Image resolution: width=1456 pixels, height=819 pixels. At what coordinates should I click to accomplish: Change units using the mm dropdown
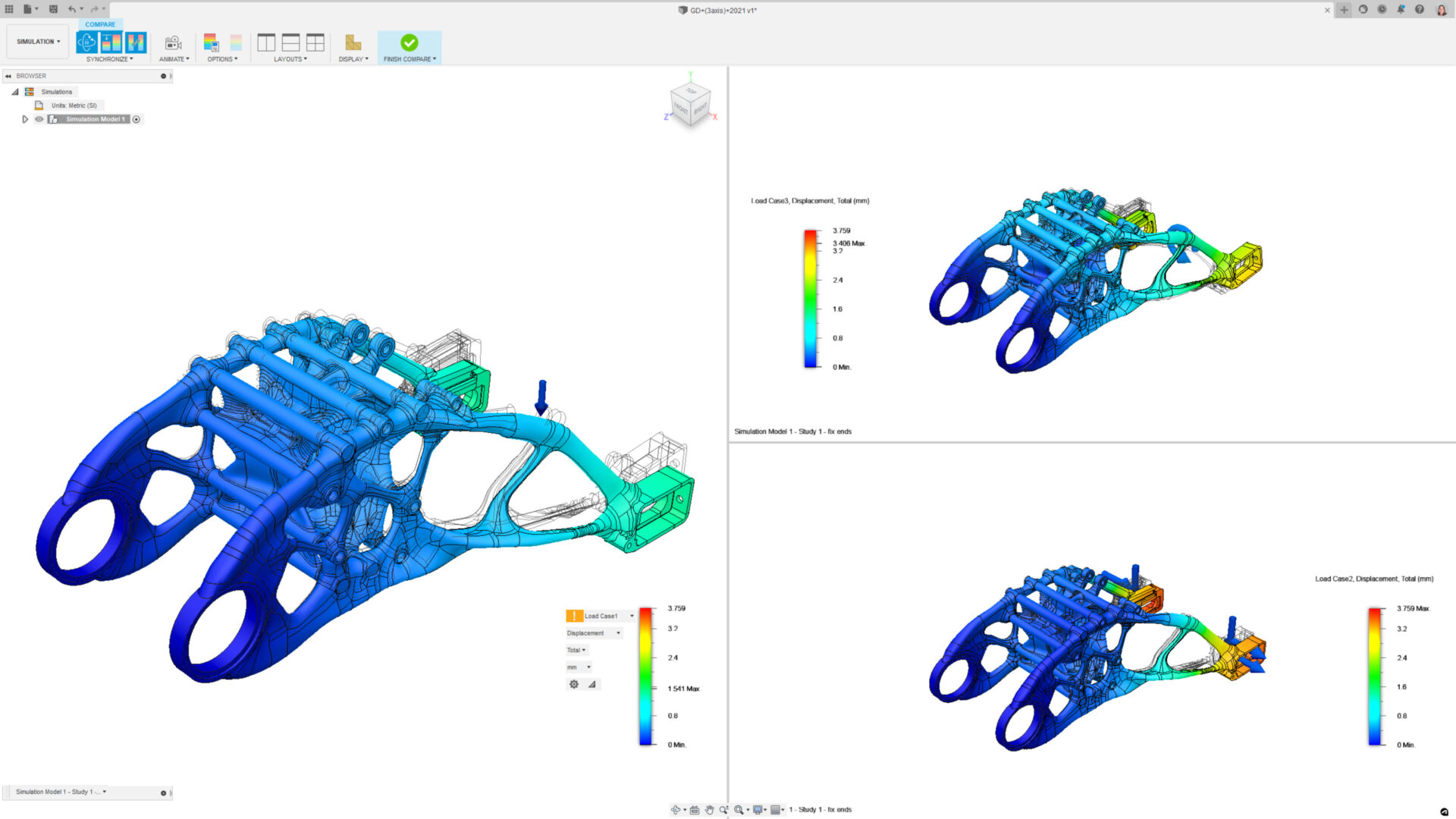(x=579, y=667)
